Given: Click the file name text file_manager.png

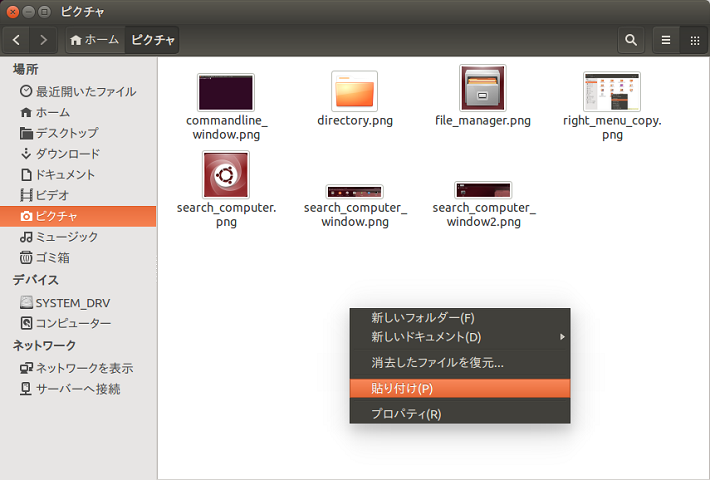Looking at the screenshot, I should point(483,120).
